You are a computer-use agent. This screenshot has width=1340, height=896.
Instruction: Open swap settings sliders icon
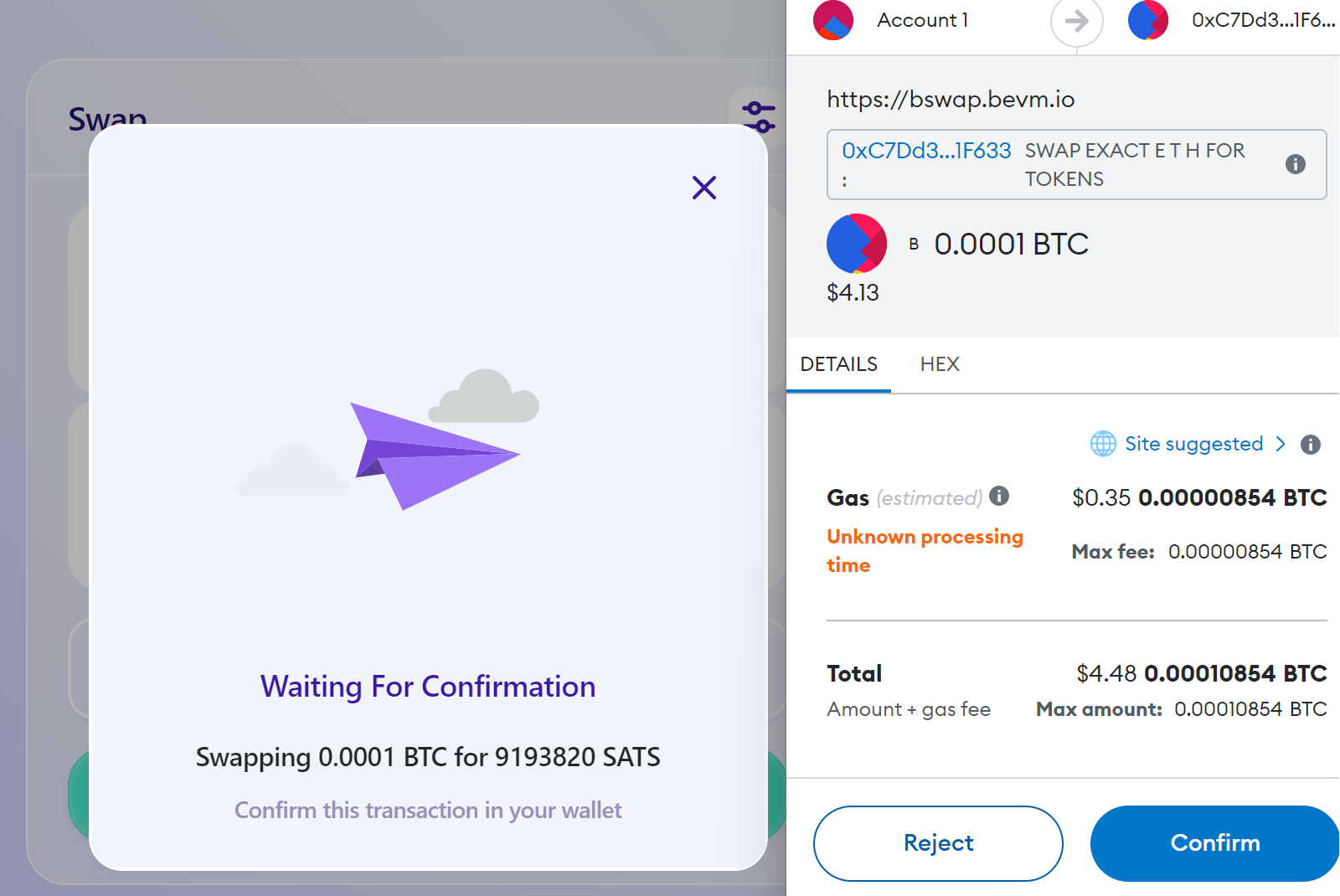pyautogui.click(x=759, y=117)
